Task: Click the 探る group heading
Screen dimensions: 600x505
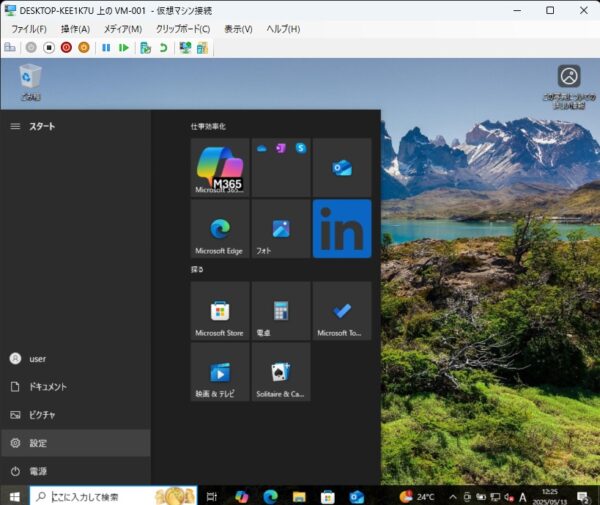Action: (x=197, y=269)
